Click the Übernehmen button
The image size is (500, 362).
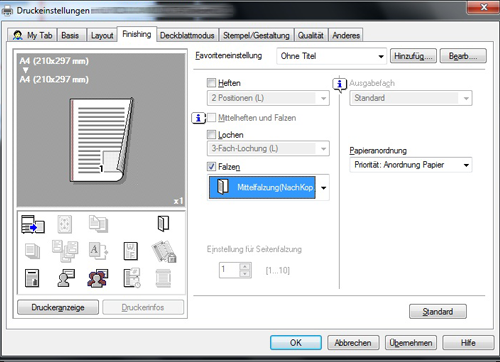point(411,343)
